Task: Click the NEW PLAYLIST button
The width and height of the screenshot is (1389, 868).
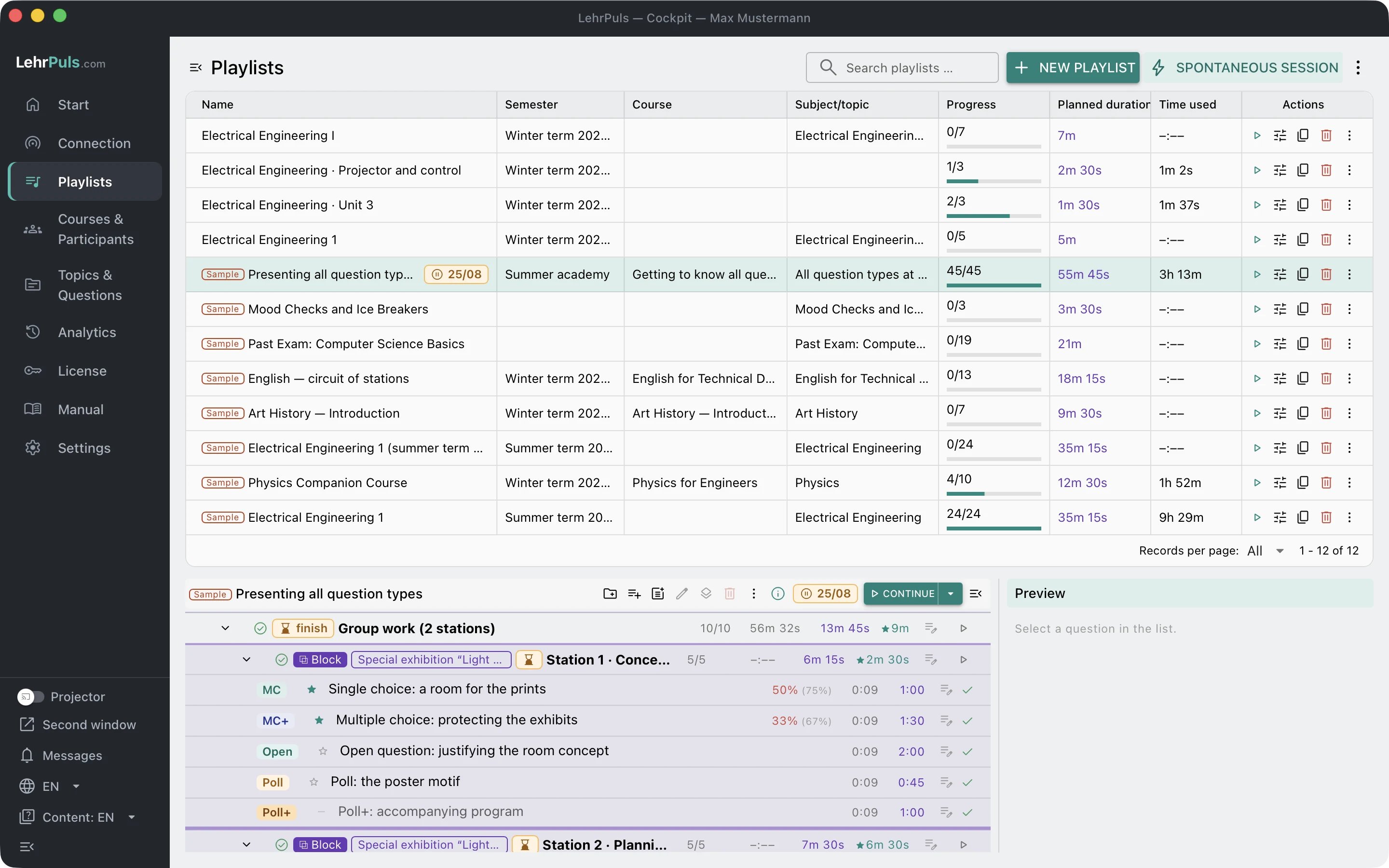Action: 1073,68
